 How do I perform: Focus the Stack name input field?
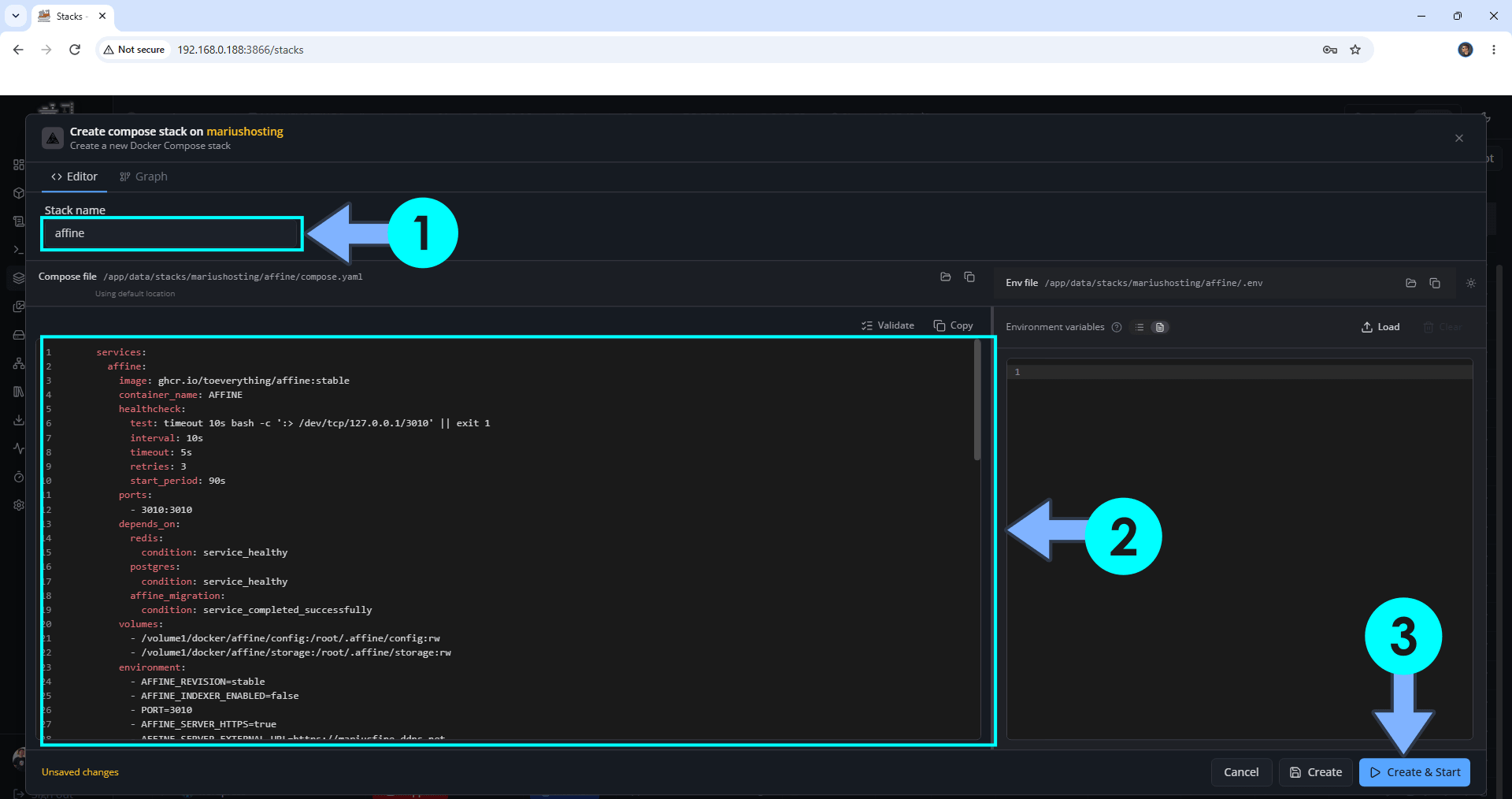172,233
